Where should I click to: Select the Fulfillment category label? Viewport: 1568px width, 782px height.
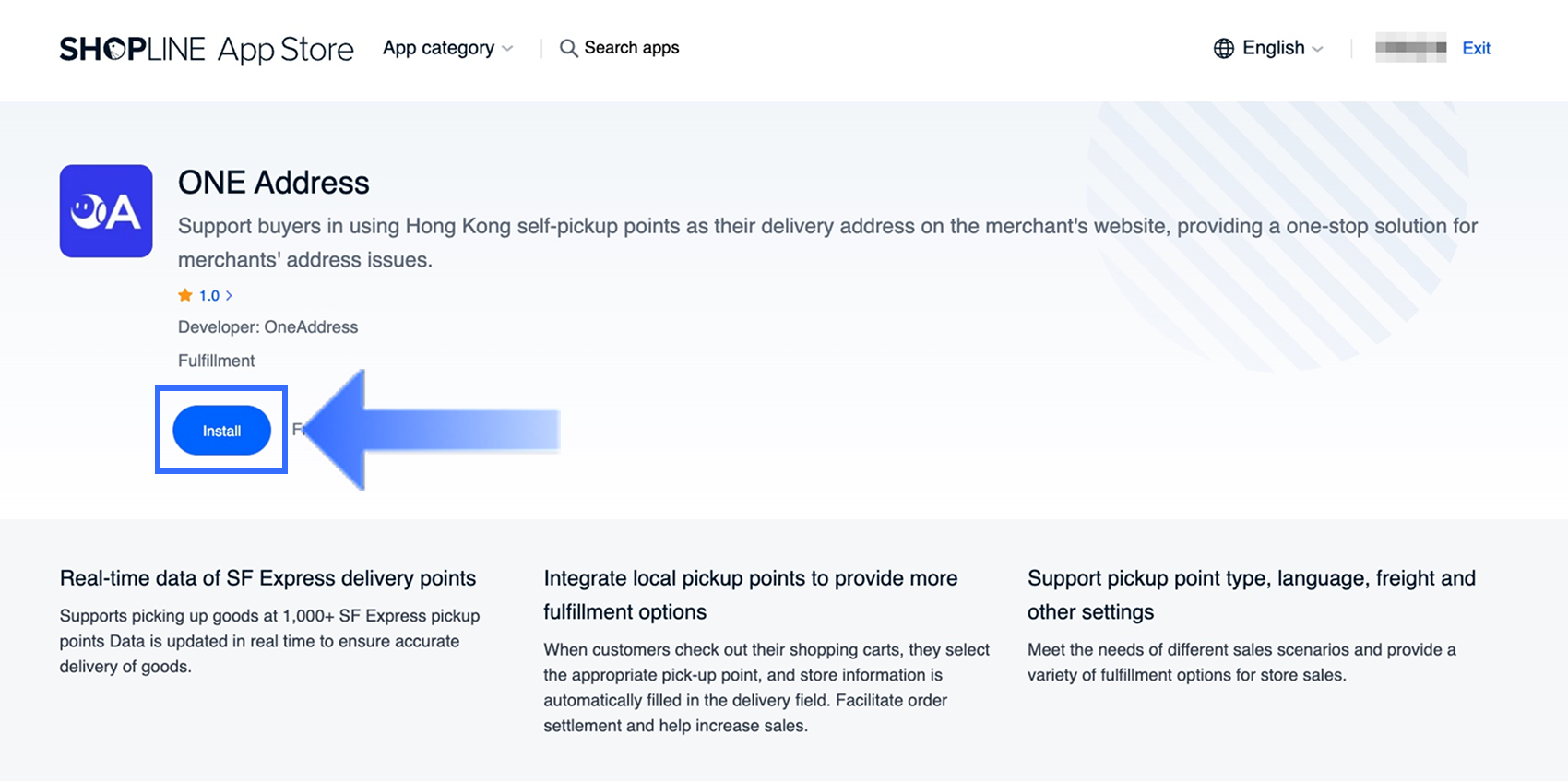(216, 361)
